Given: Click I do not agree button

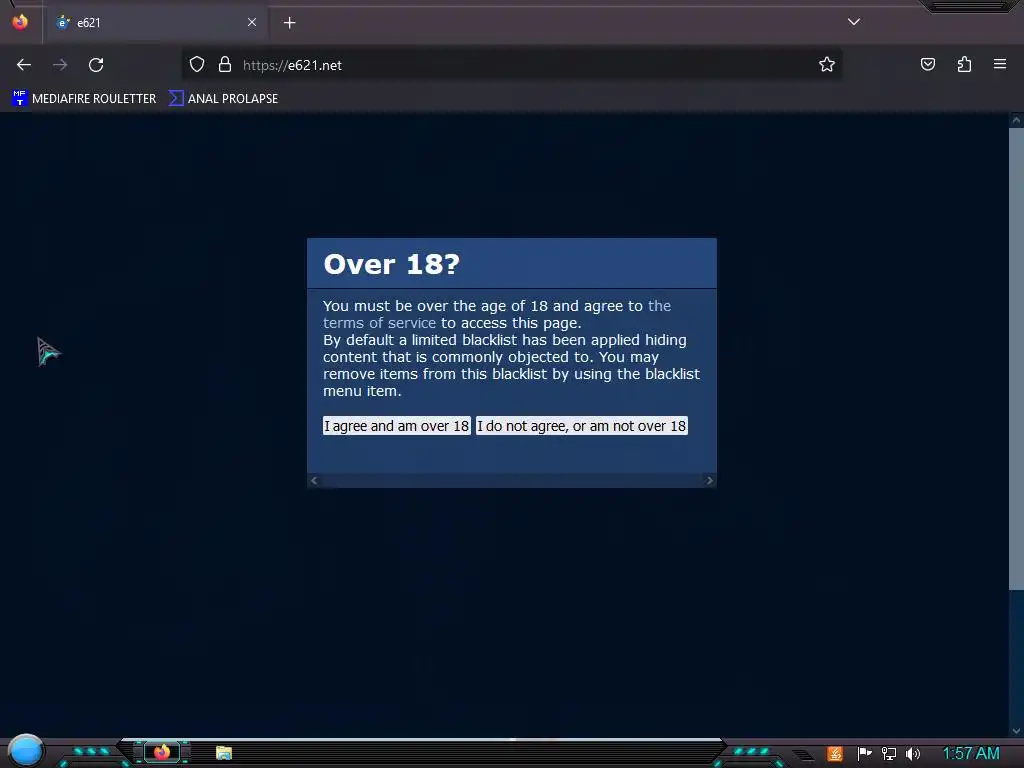Looking at the screenshot, I should pos(581,426).
